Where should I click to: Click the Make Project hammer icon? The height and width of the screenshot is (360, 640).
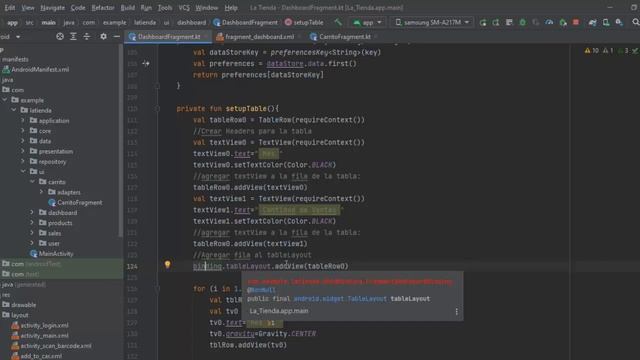tap(338, 22)
